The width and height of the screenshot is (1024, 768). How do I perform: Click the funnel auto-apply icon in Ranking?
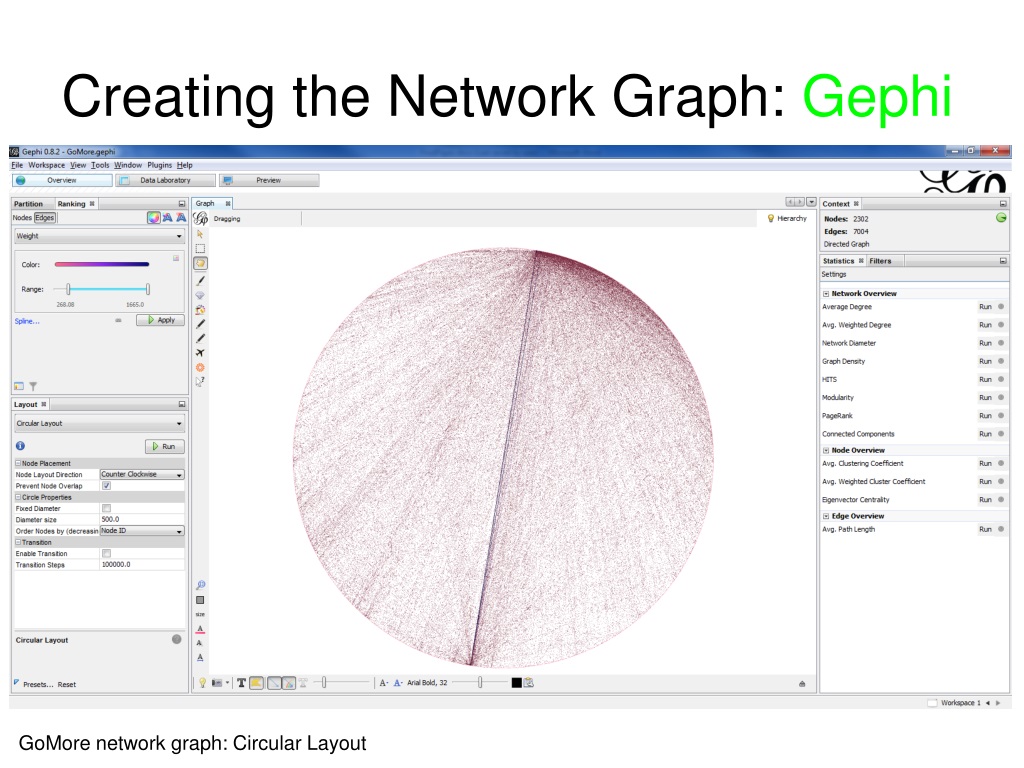(33, 387)
